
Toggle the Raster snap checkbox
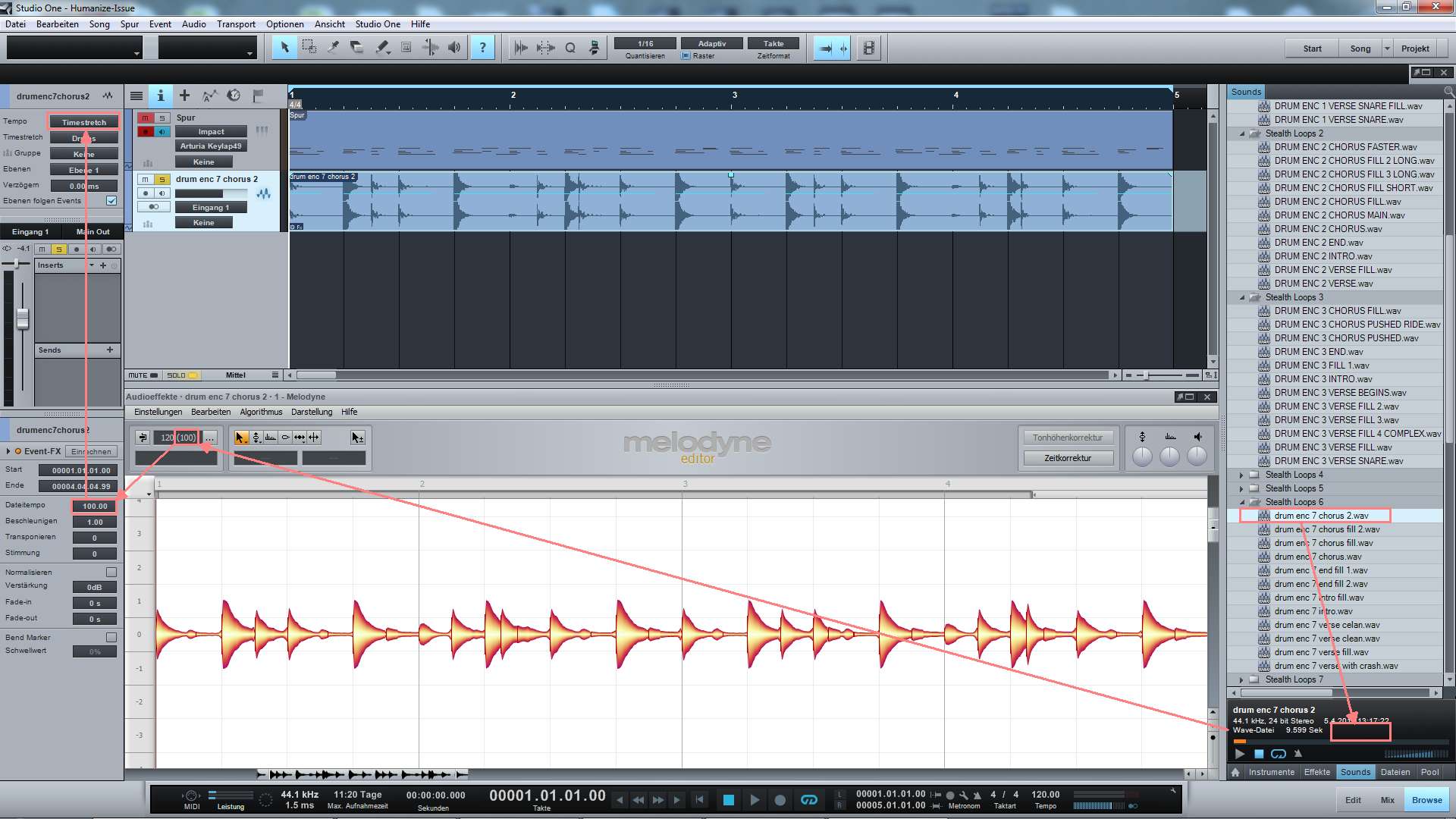click(x=686, y=56)
